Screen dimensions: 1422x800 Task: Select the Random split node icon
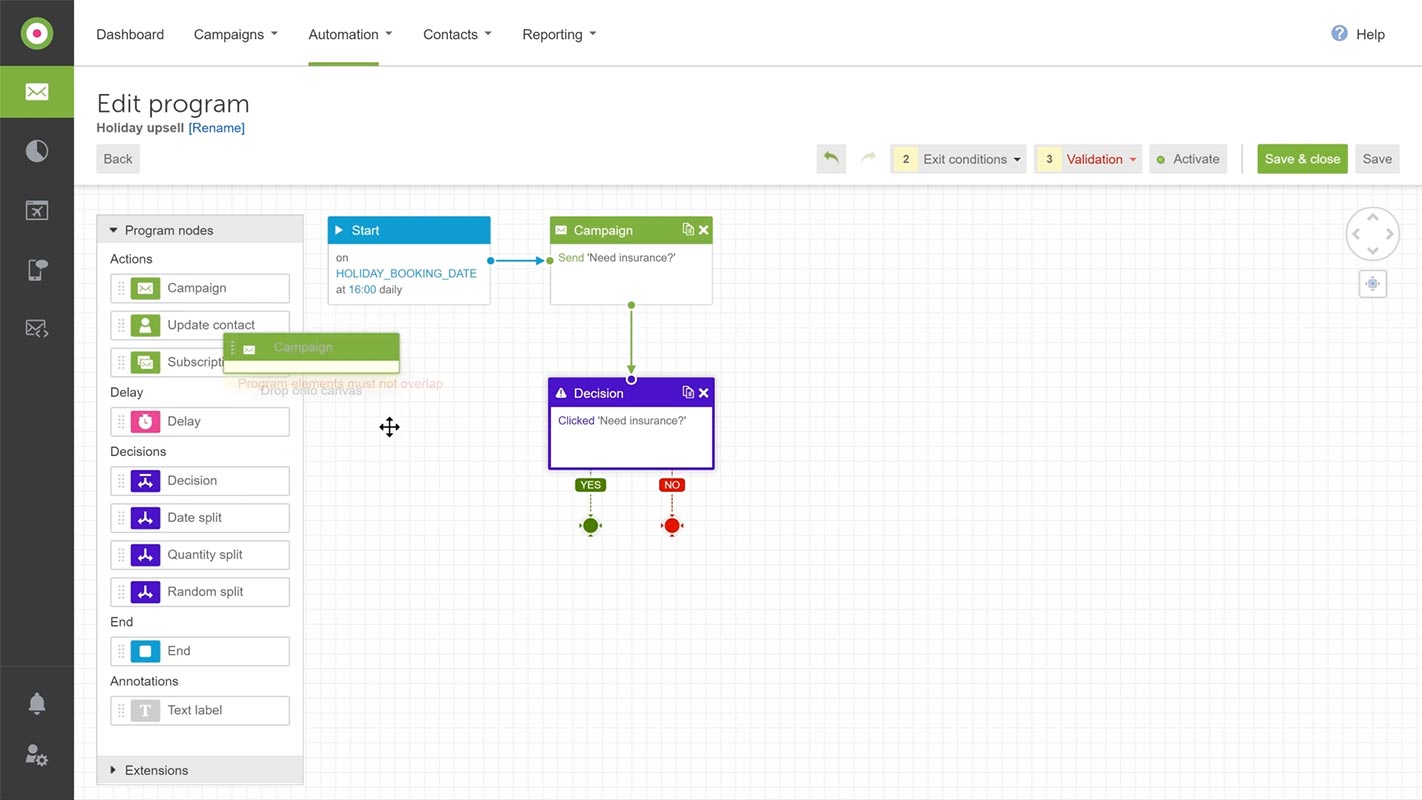tap(143, 591)
